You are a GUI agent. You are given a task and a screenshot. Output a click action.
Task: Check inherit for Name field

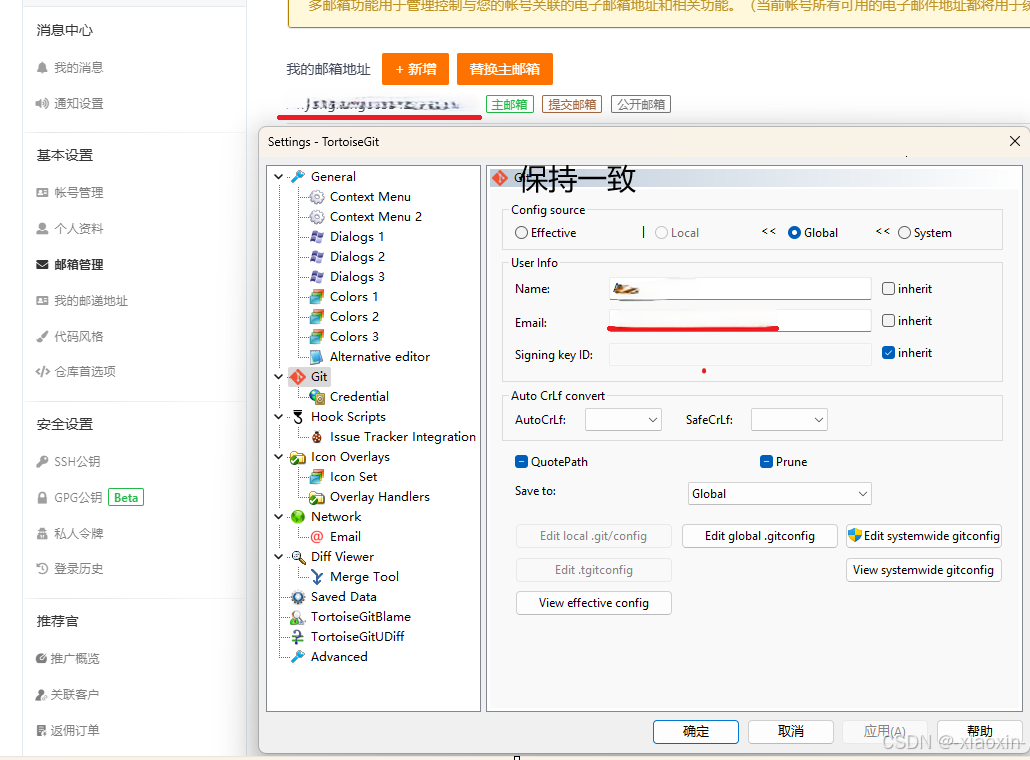point(888,288)
